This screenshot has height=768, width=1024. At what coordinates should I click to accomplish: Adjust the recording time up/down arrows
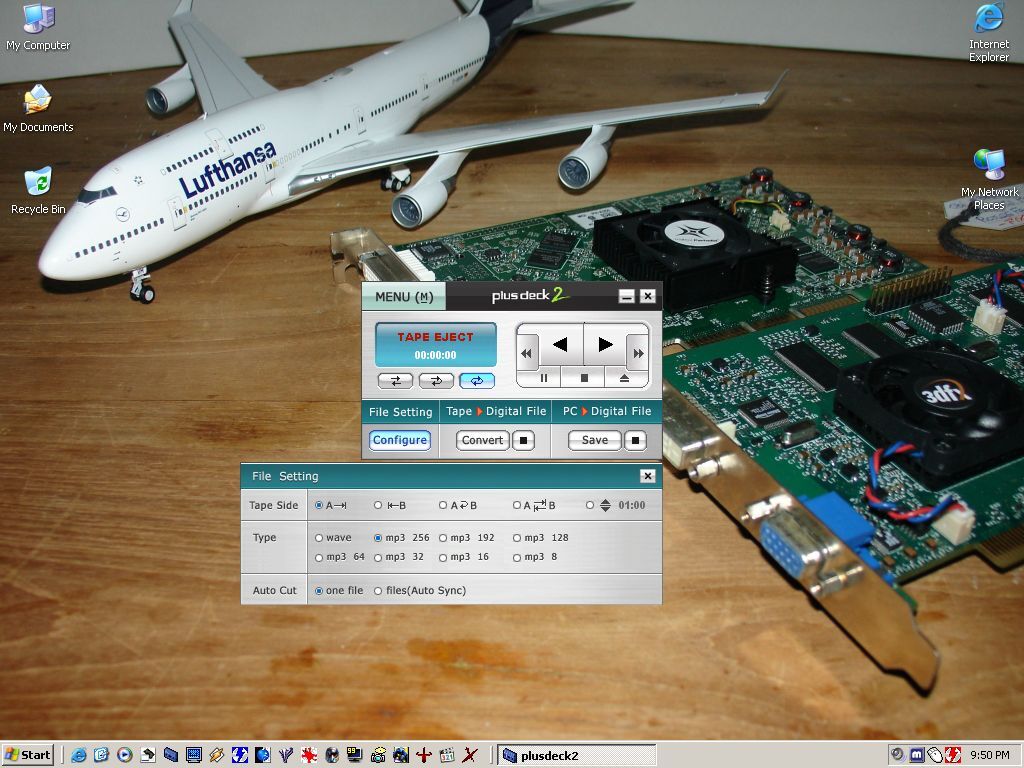[605, 505]
